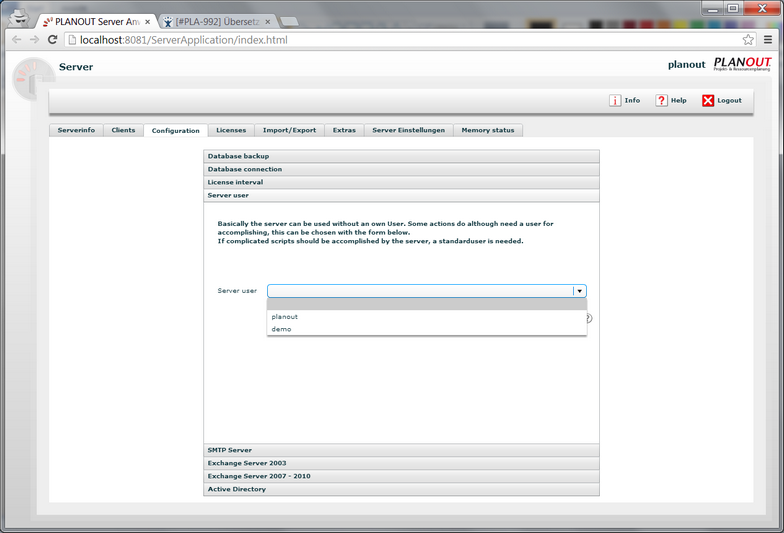This screenshot has width=784, height=533.
Task: Select the Configuration tab
Action: pyautogui.click(x=176, y=130)
